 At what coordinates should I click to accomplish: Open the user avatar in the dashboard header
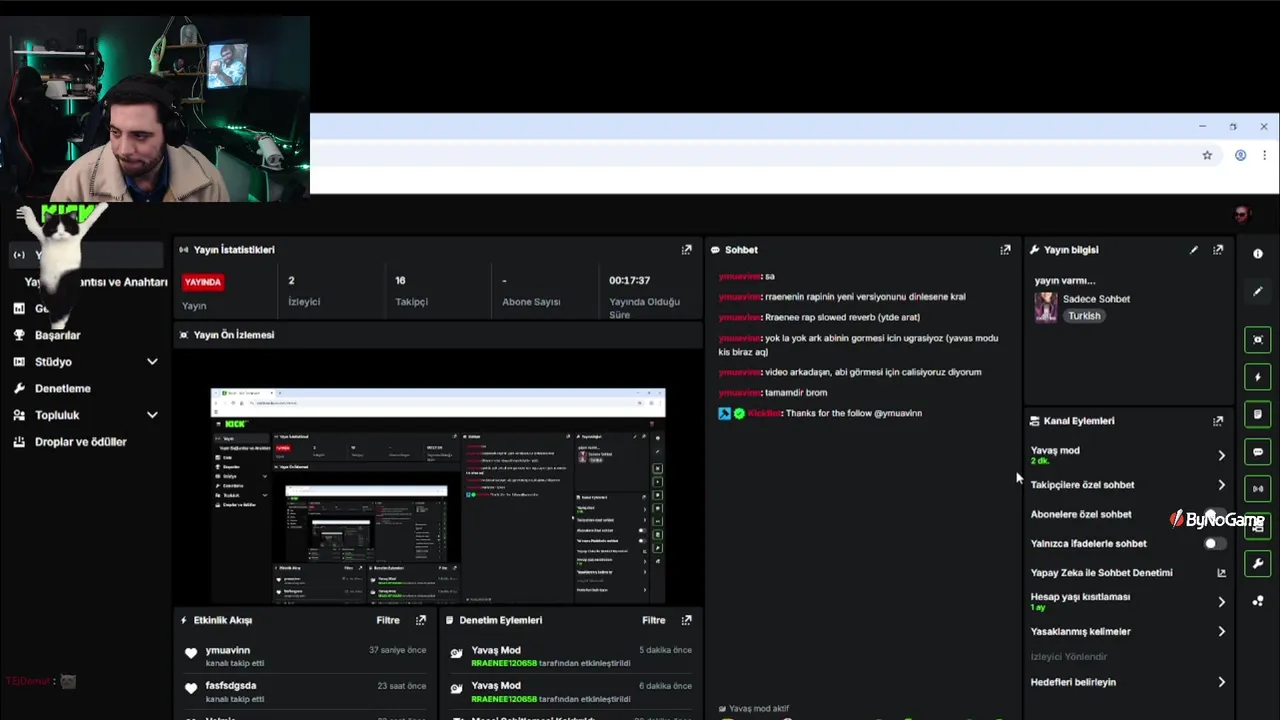point(1242,214)
